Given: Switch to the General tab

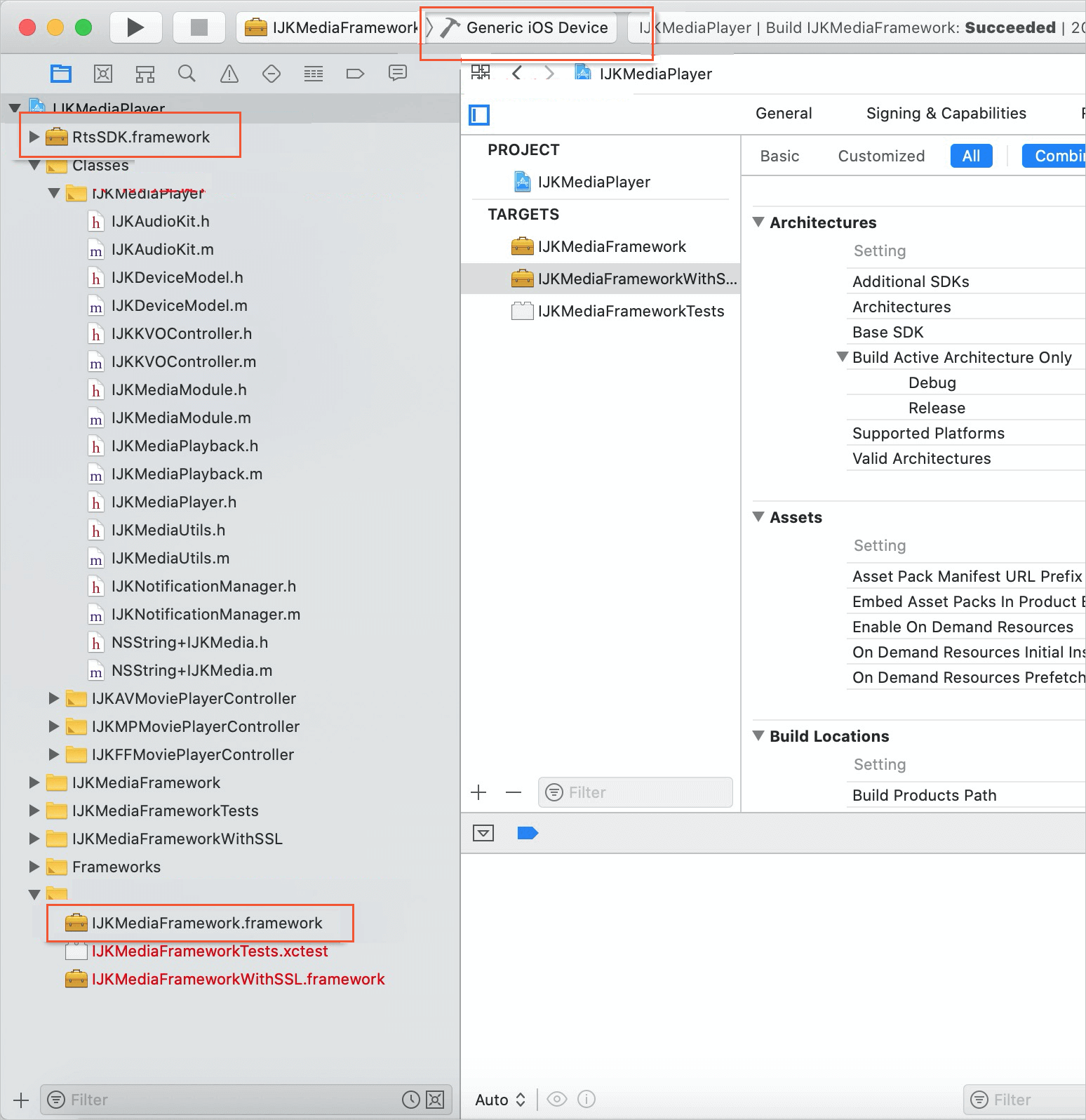Looking at the screenshot, I should [784, 114].
